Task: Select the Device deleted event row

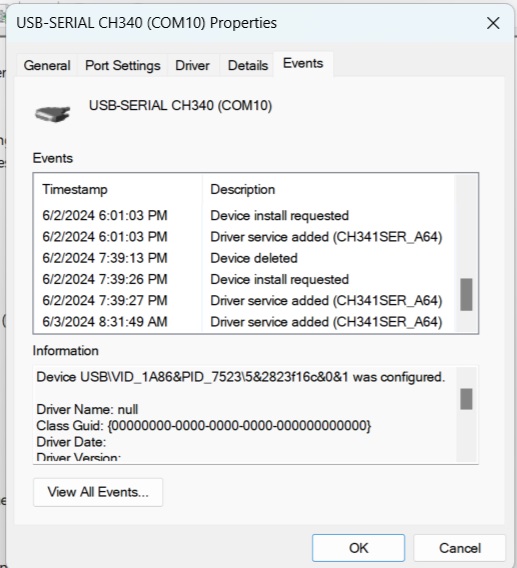Action: click(243, 258)
